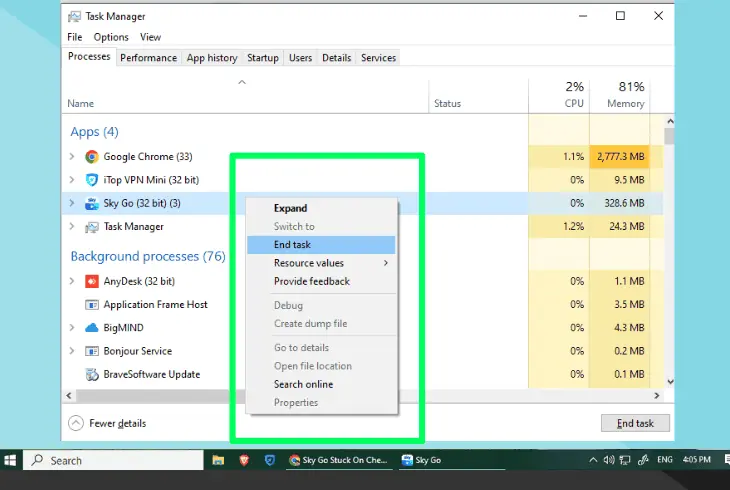Expand the AnyDesk process entry
The image size is (730, 490).
tap(72, 281)
